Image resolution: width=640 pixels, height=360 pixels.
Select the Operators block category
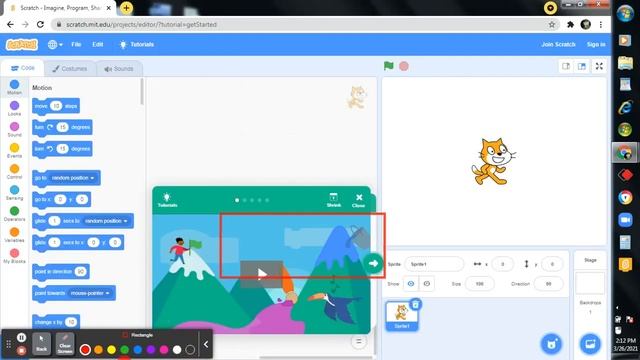[x=14, y=213]
